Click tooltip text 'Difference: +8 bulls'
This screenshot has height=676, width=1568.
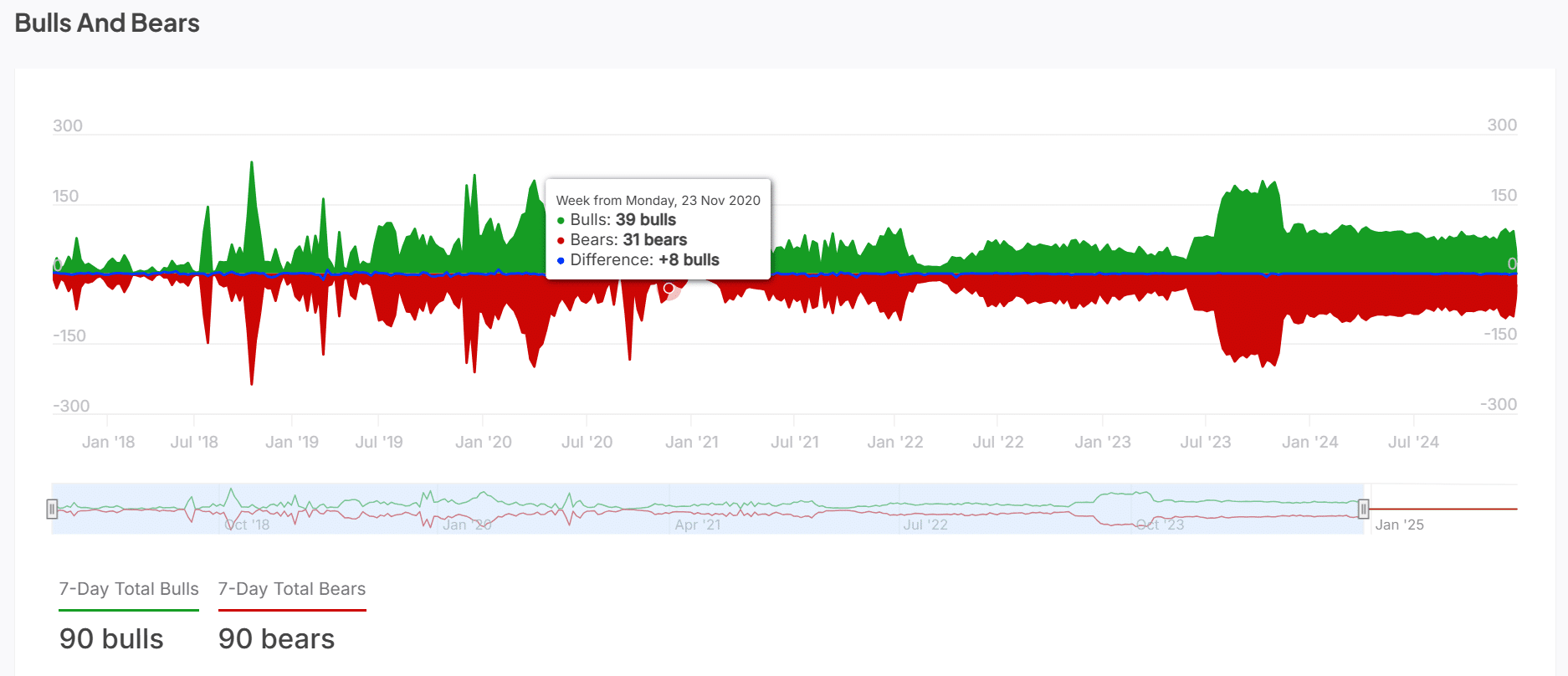[644, 260]
